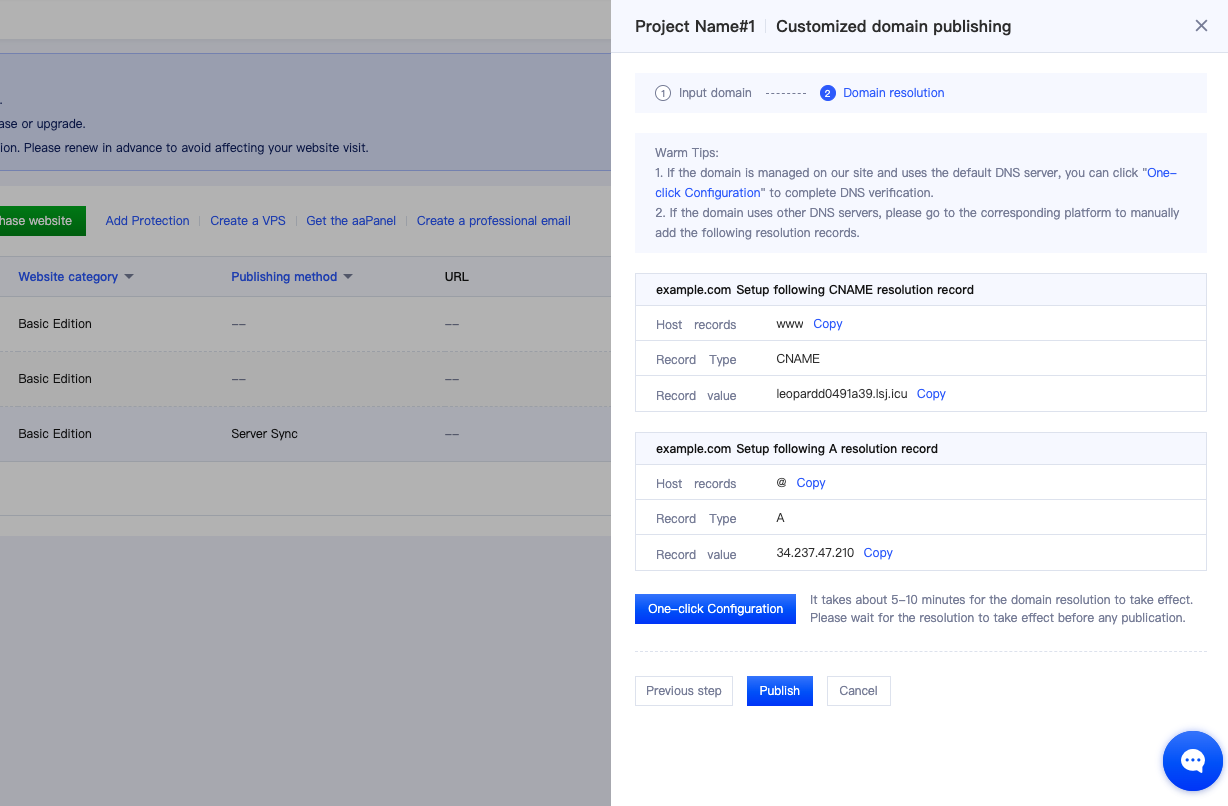Image resolution: width=1228 pixels, height=806 pixels.
Task: Open the live chat support bubble
Action: tap(1192, 761)
